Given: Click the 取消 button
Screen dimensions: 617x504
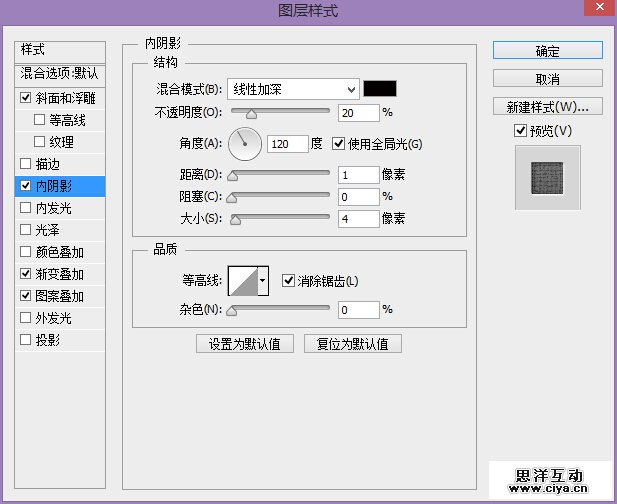Looking at the screenshot, I should tap(547, 78).
